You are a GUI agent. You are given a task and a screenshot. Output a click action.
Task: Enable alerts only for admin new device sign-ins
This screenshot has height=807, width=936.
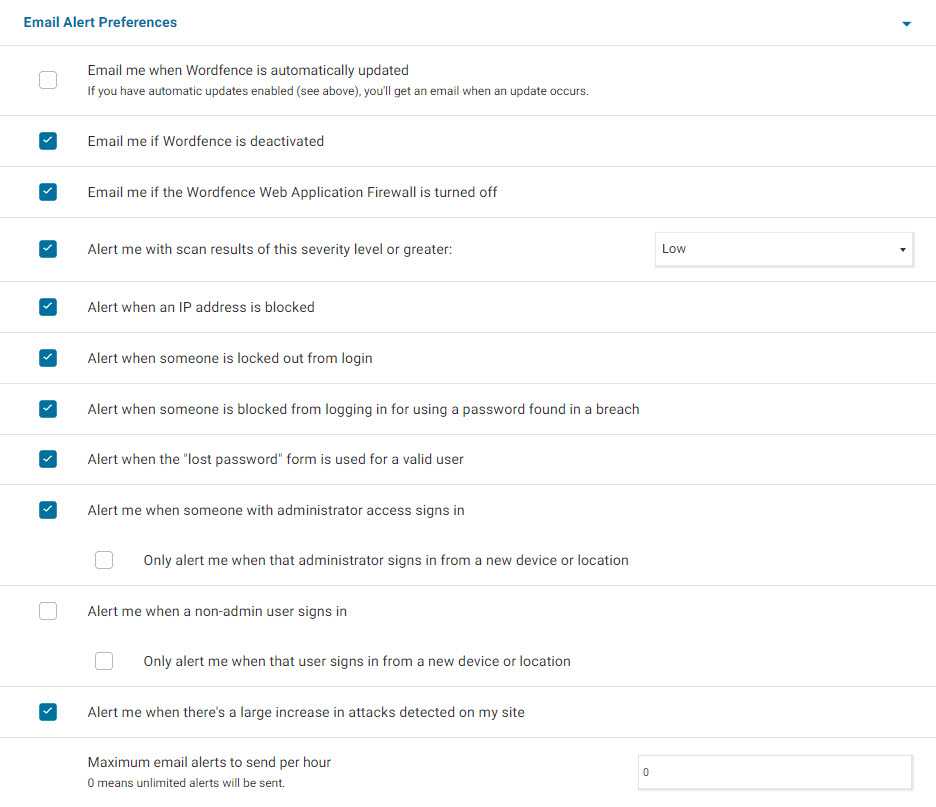pyautogui.click(x=104, y=560)
